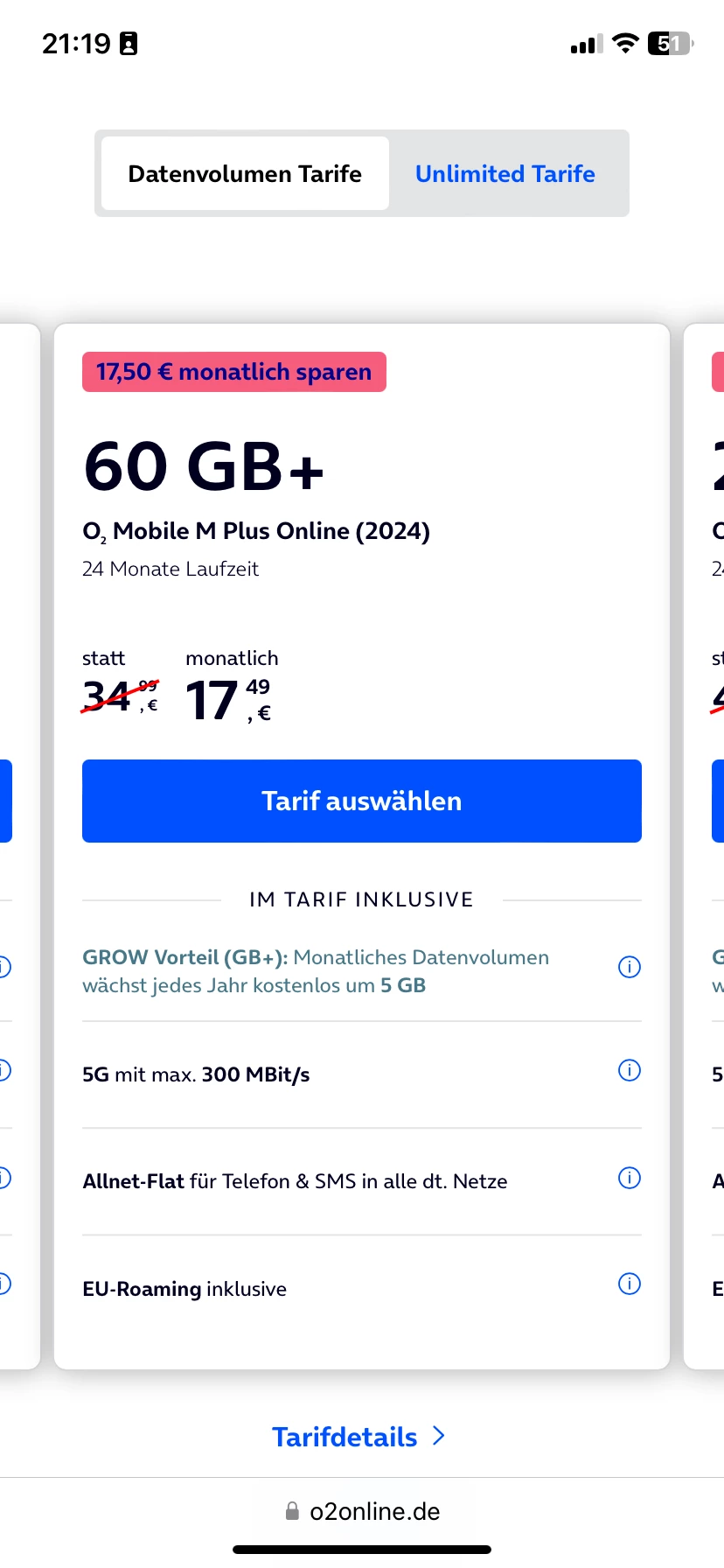Expand the chevron next to Tarifdetails
This screenshot has width=724, height=1568.
point(439,1436)
